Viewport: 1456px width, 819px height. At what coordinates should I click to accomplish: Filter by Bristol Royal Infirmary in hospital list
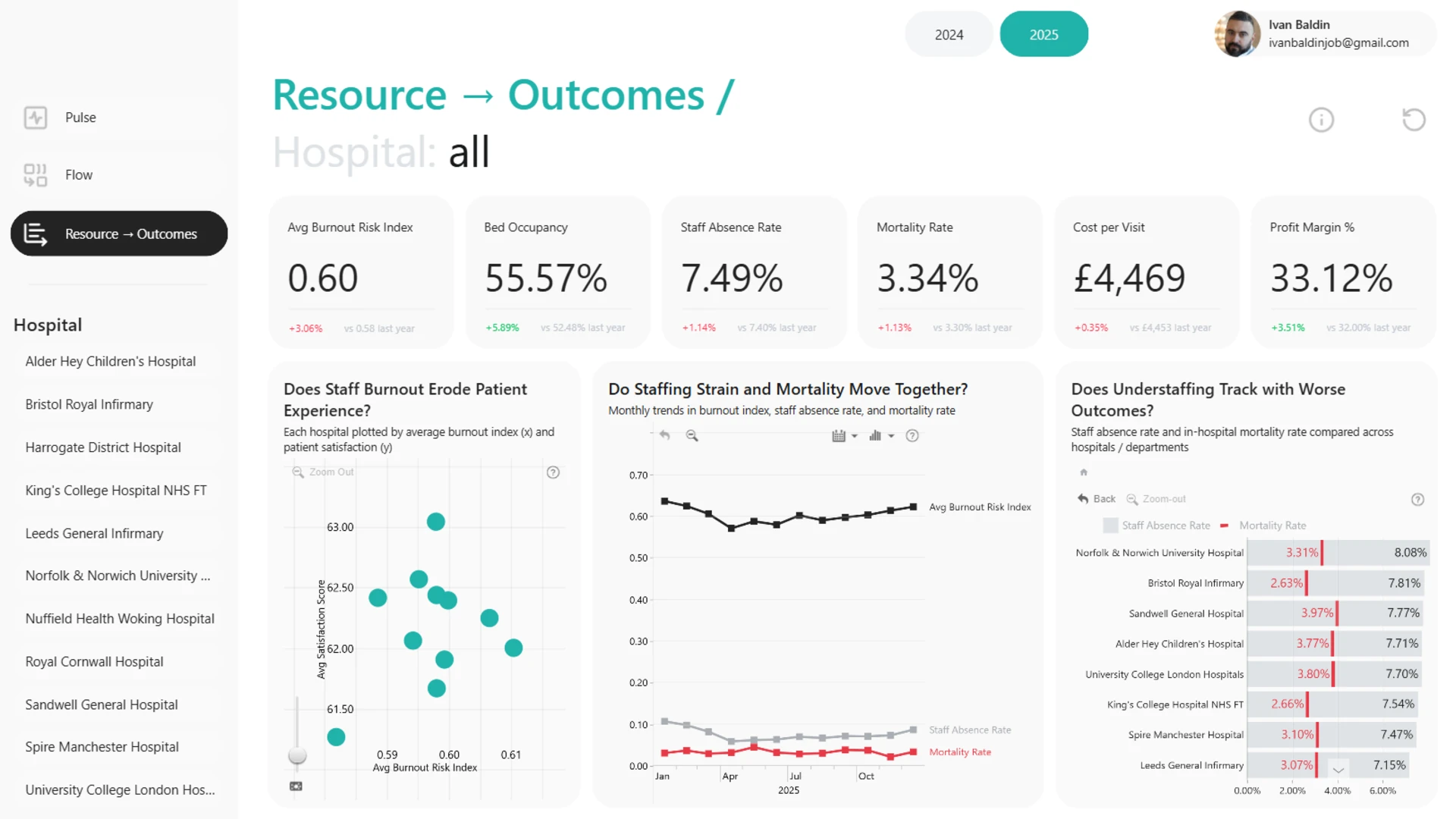pyautogui.click(x=89, y=404)
